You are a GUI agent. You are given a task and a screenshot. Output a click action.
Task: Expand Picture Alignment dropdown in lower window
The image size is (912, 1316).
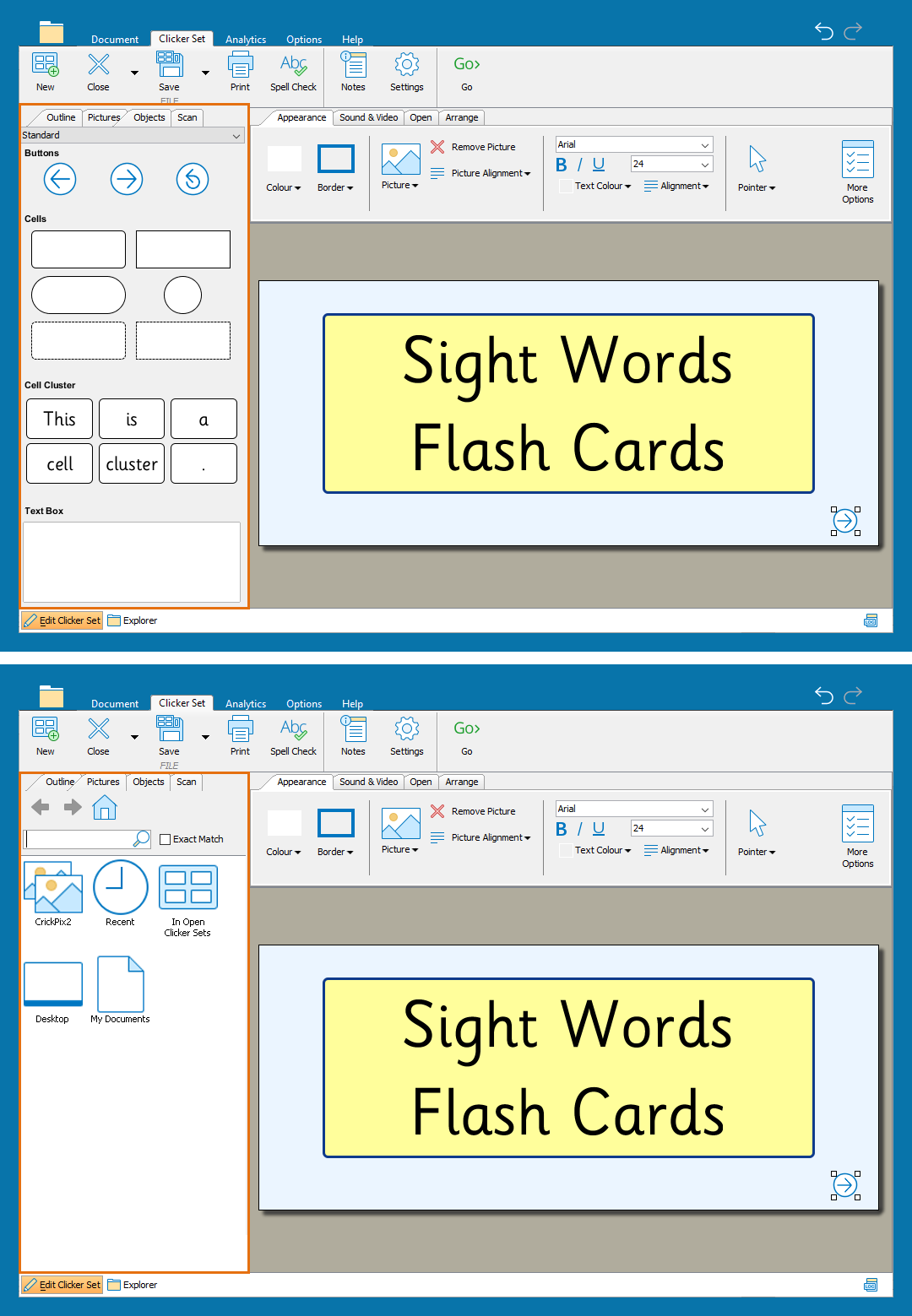tap(491, 837)
